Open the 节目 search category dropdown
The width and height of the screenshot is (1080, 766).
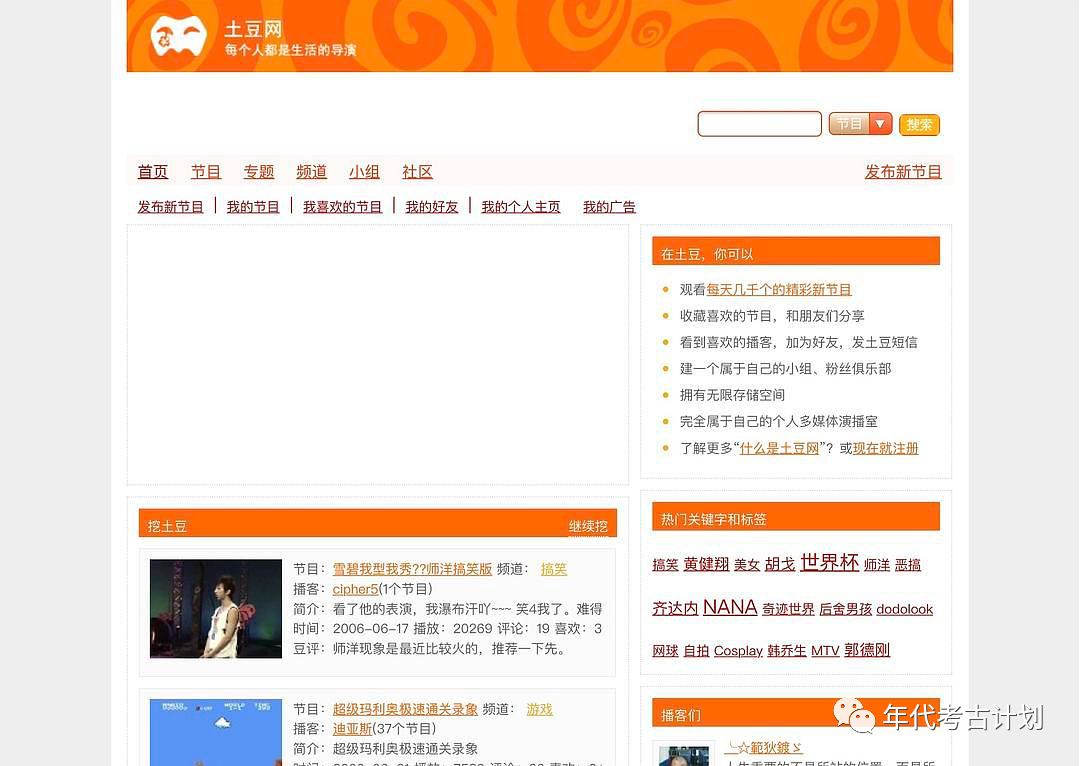(x=860, y=124)
